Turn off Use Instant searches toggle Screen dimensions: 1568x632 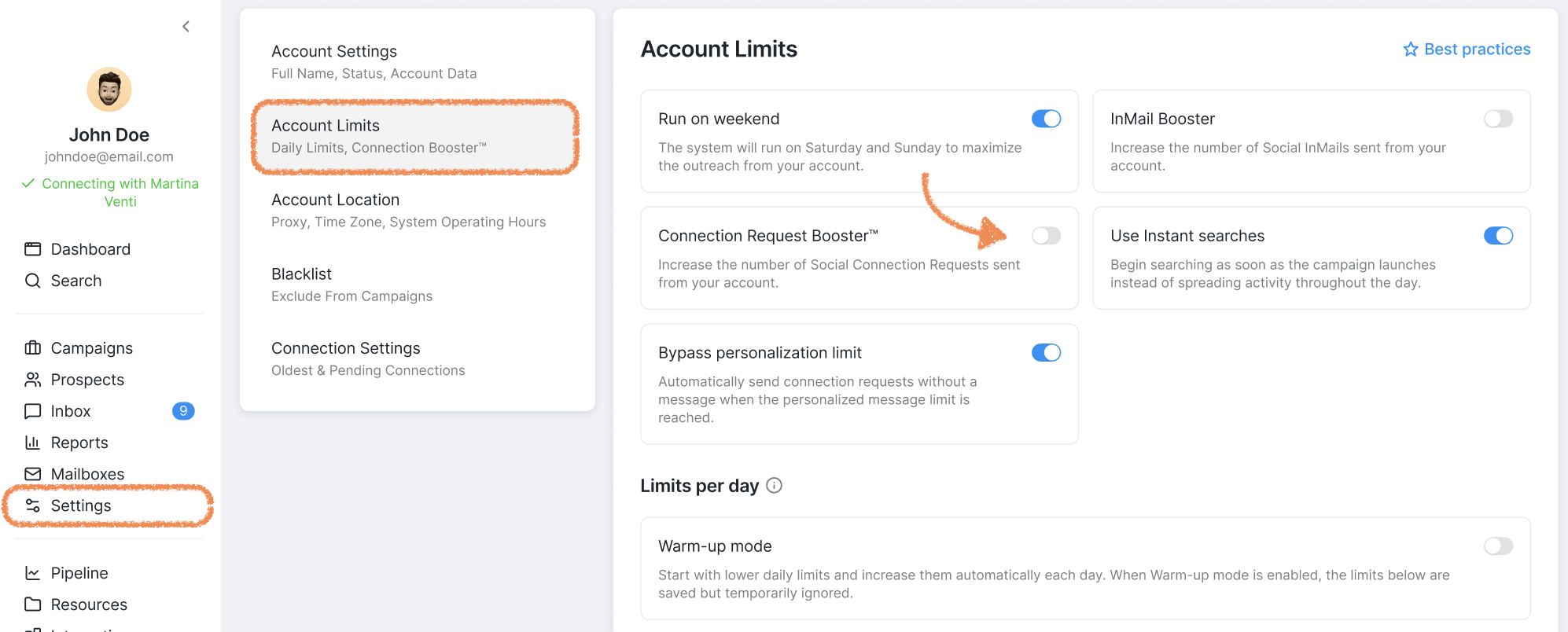tap(1498, 236)
